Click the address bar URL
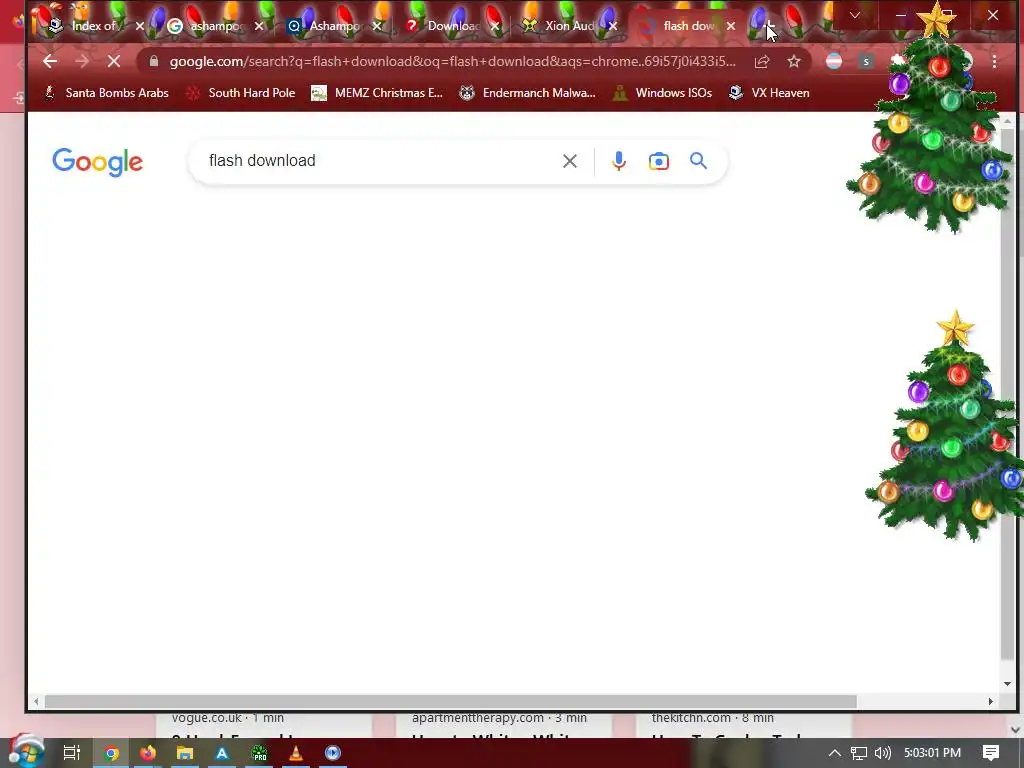Image resolution: width=1024 pixels, height=768 pixels. 452,61
